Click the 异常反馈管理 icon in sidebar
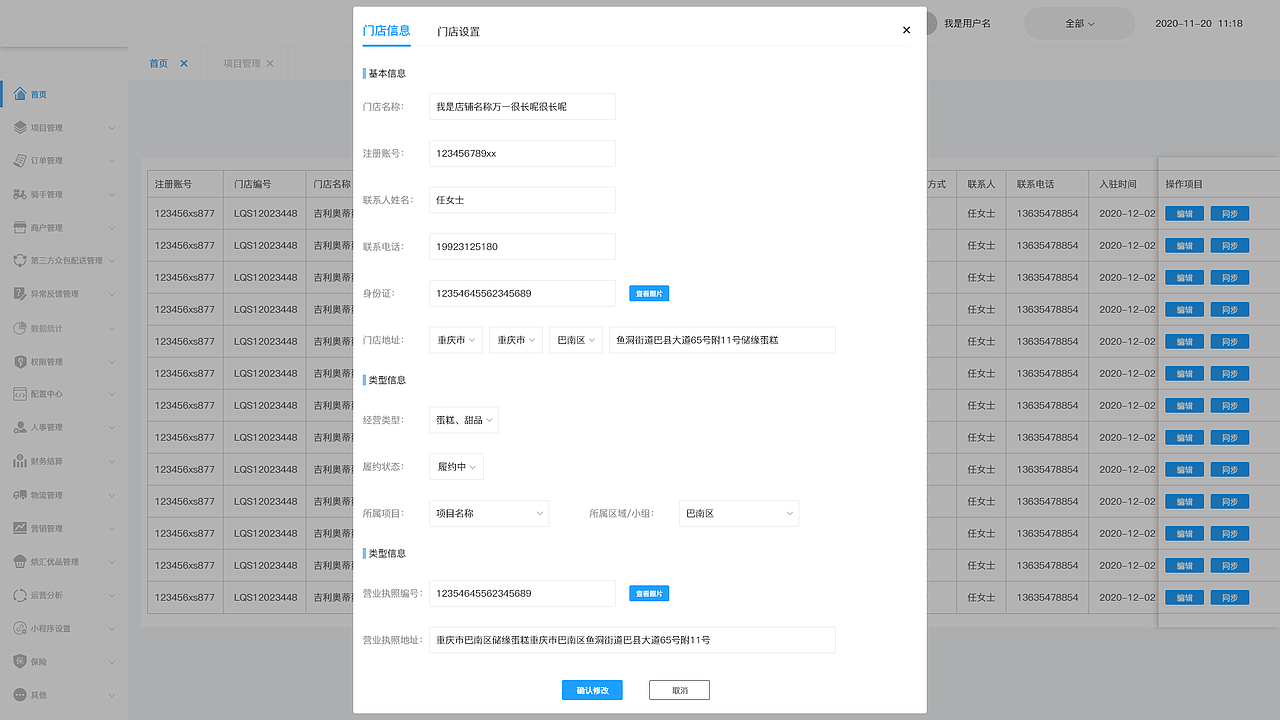Screen dimensions: 1280x720 click(20, 294)
